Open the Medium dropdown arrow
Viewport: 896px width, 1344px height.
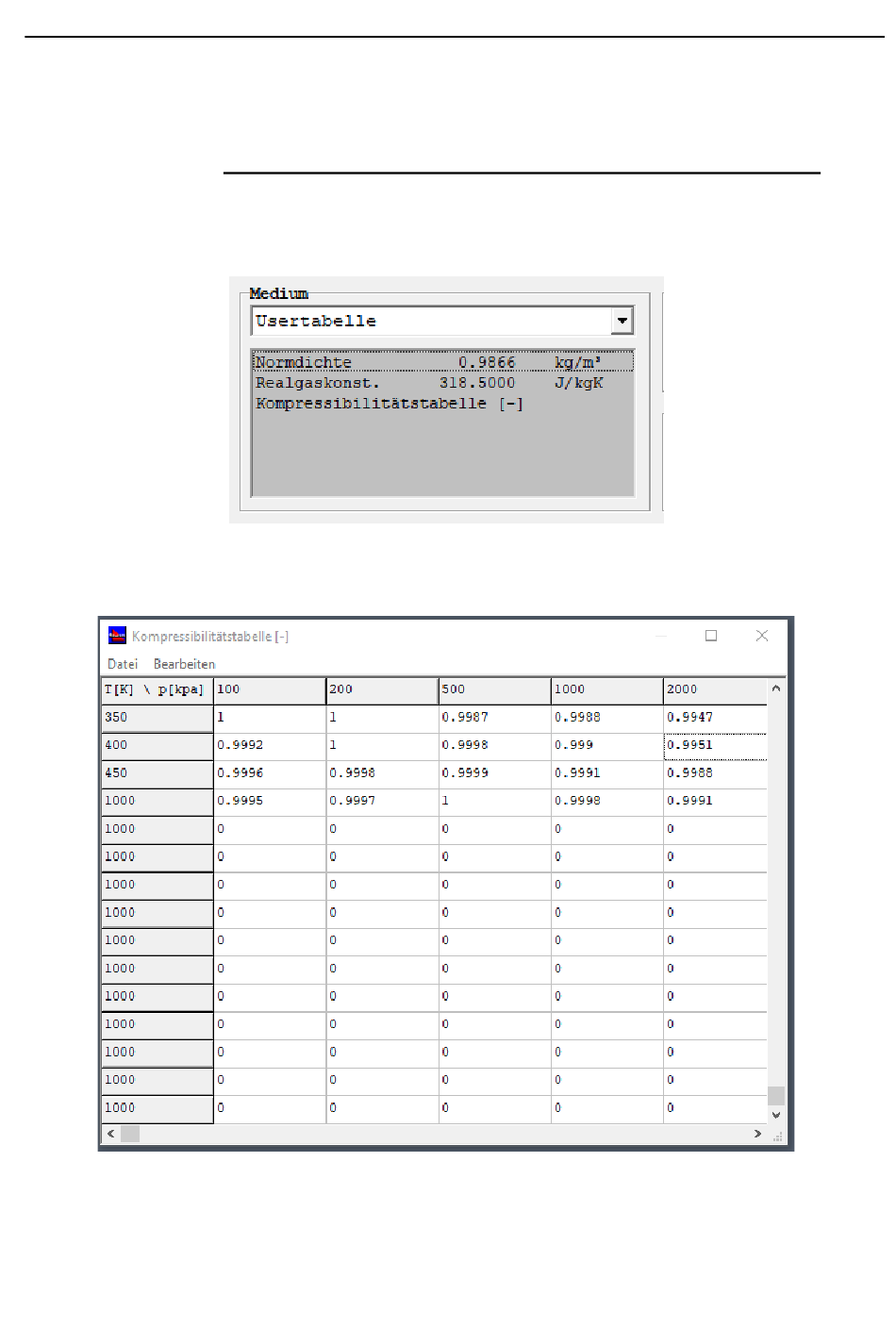(622, 321)
